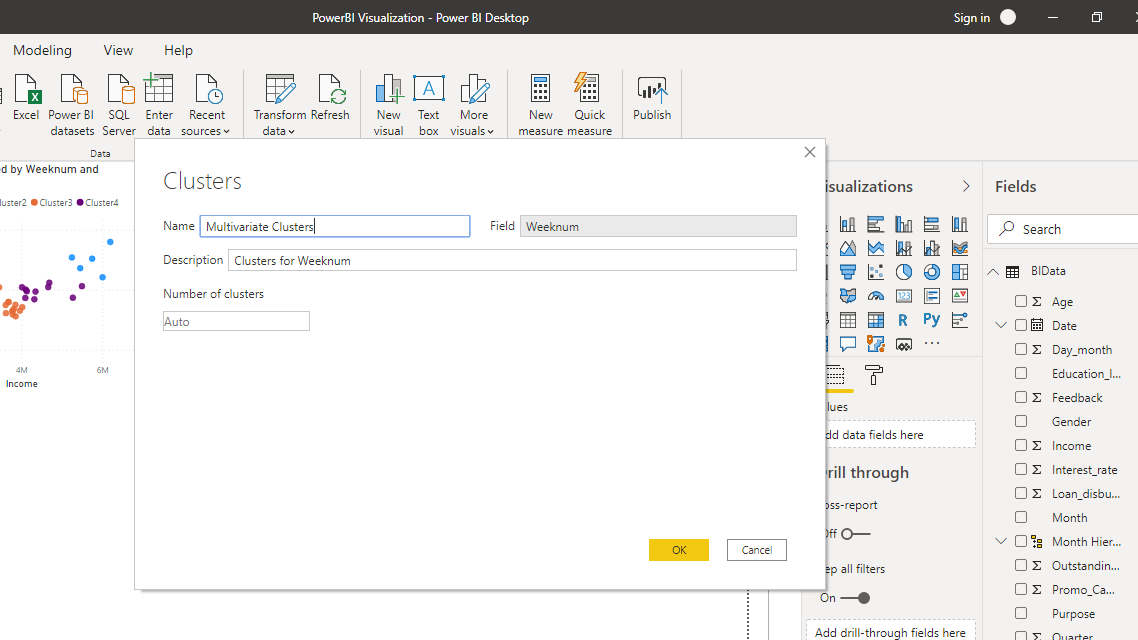
Task: Turn off Keep all filters toggle
Action: point(856,598)
